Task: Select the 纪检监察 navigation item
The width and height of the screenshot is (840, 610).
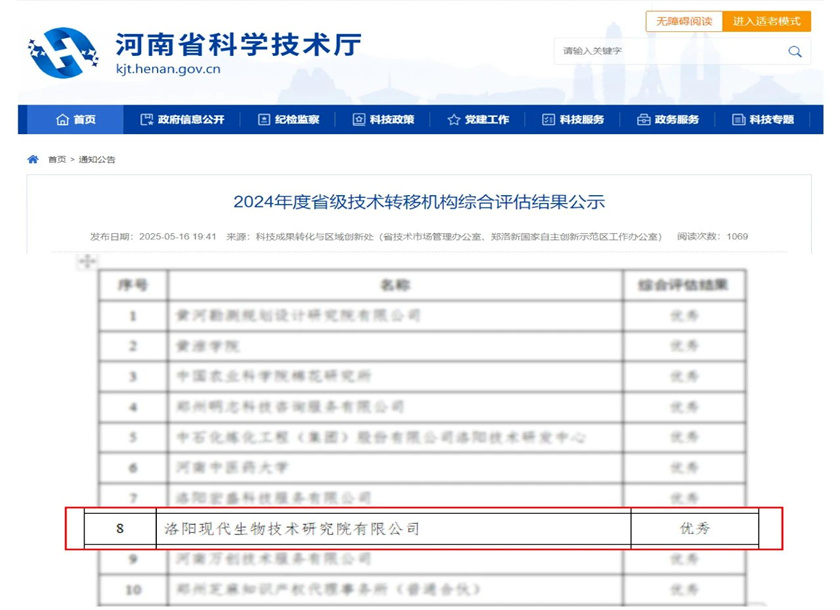Action: pyautogui.click(x=288, y=119)
